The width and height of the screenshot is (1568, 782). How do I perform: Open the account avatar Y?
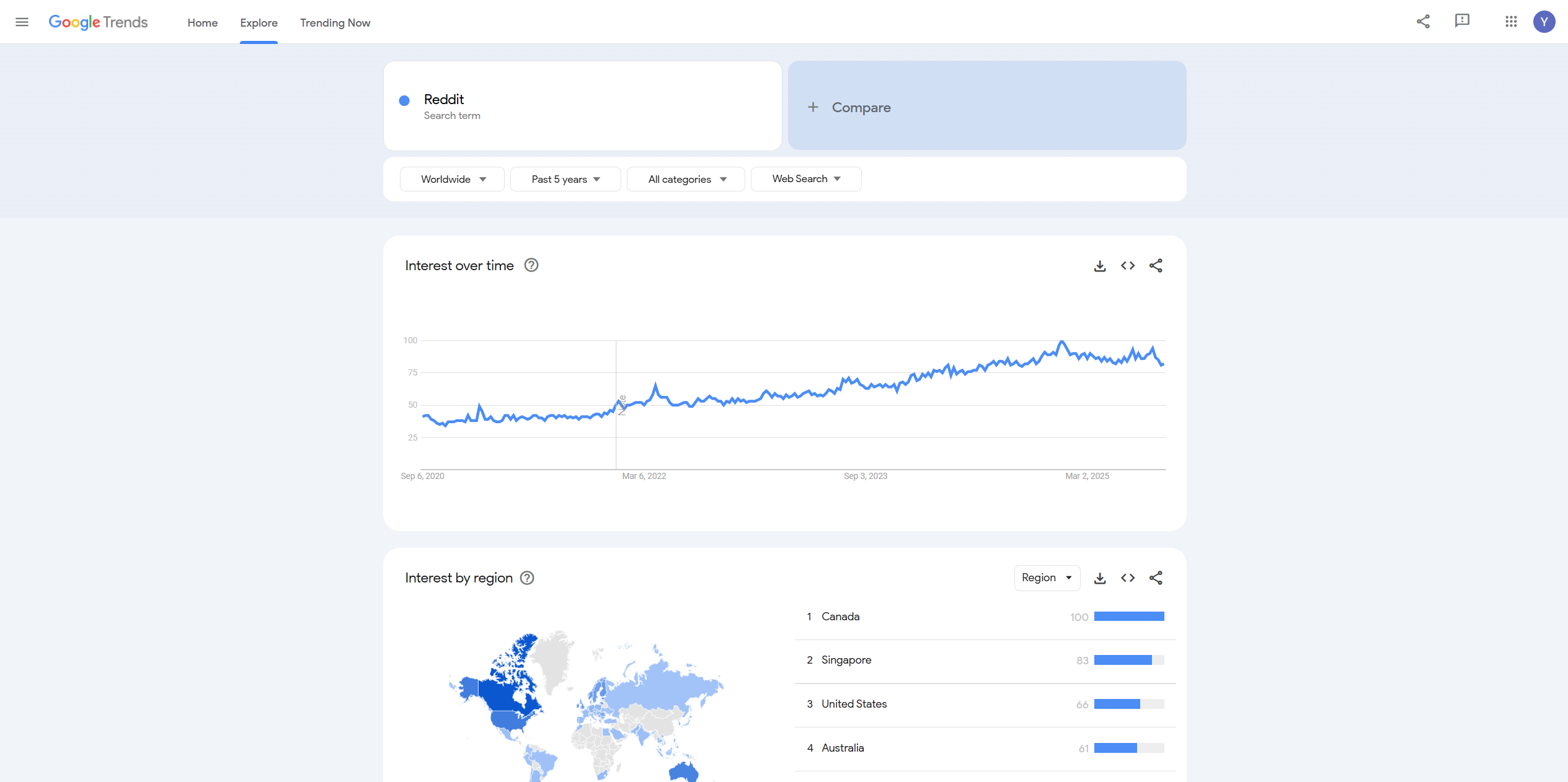click(x=1544, y=22)
